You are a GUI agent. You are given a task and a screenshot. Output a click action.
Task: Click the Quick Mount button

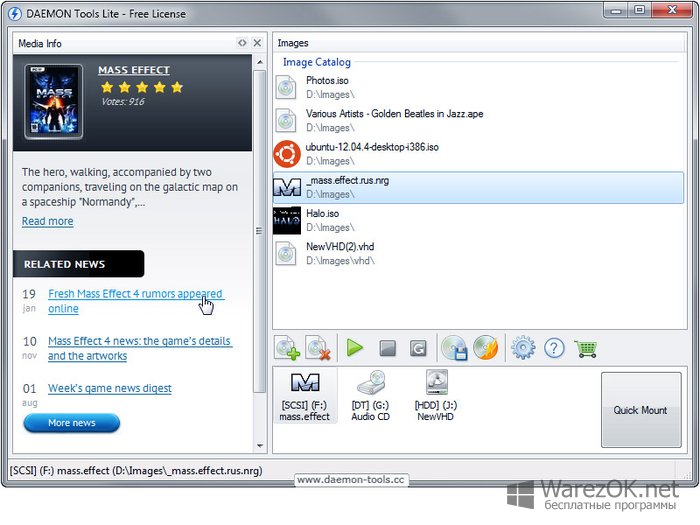click(641, 410)
